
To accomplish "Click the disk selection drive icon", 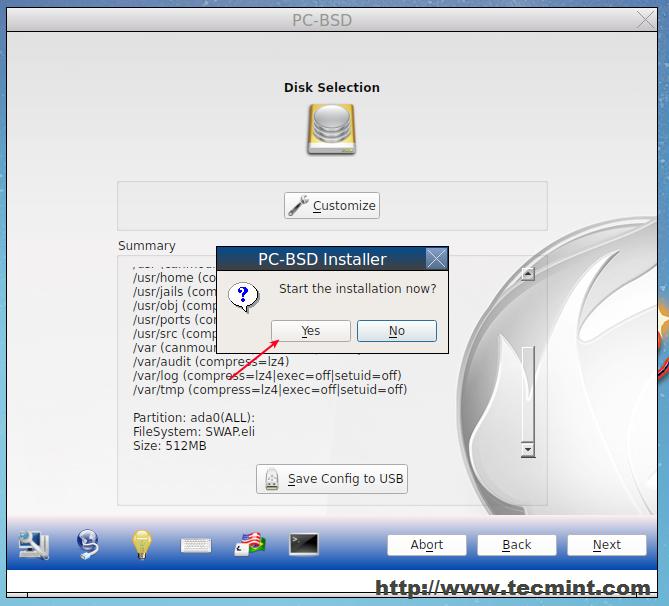I will 332,130.
